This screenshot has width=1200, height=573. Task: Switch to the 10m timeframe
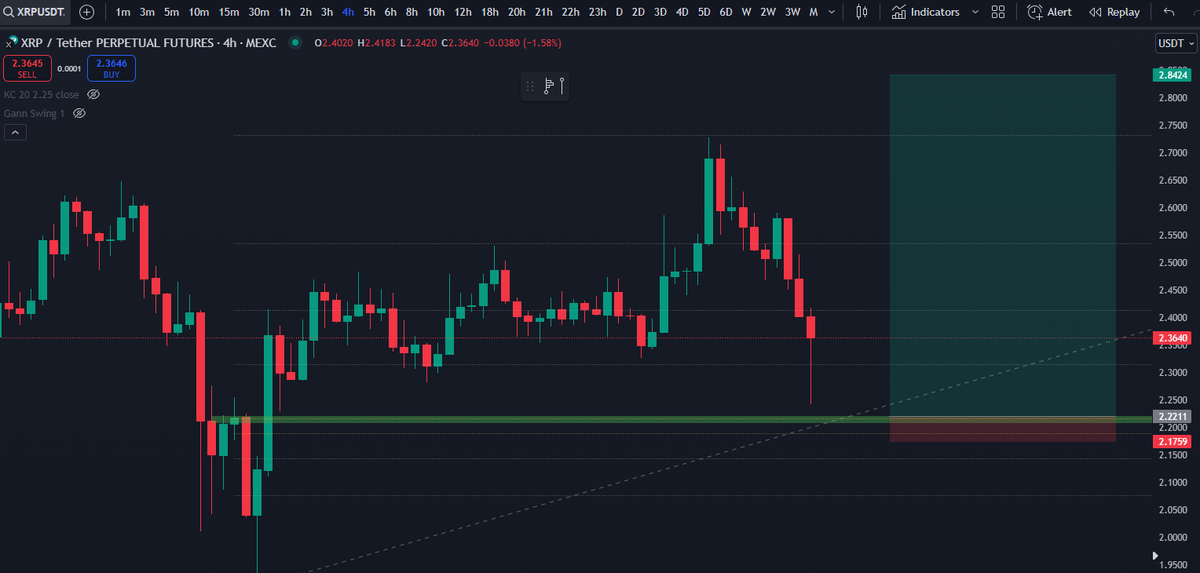coord(198,12)
